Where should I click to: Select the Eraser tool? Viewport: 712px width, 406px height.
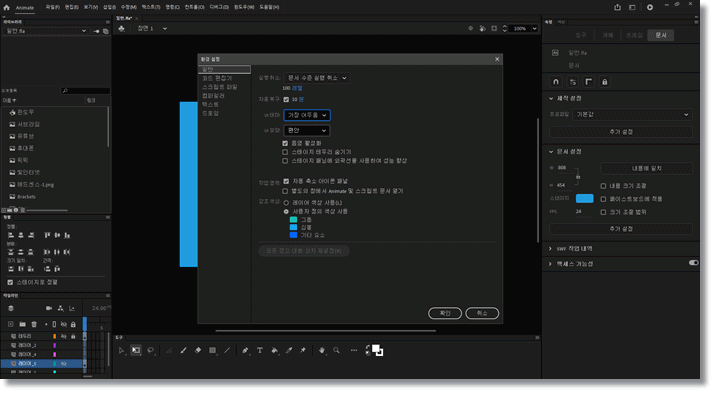point(198,351)
